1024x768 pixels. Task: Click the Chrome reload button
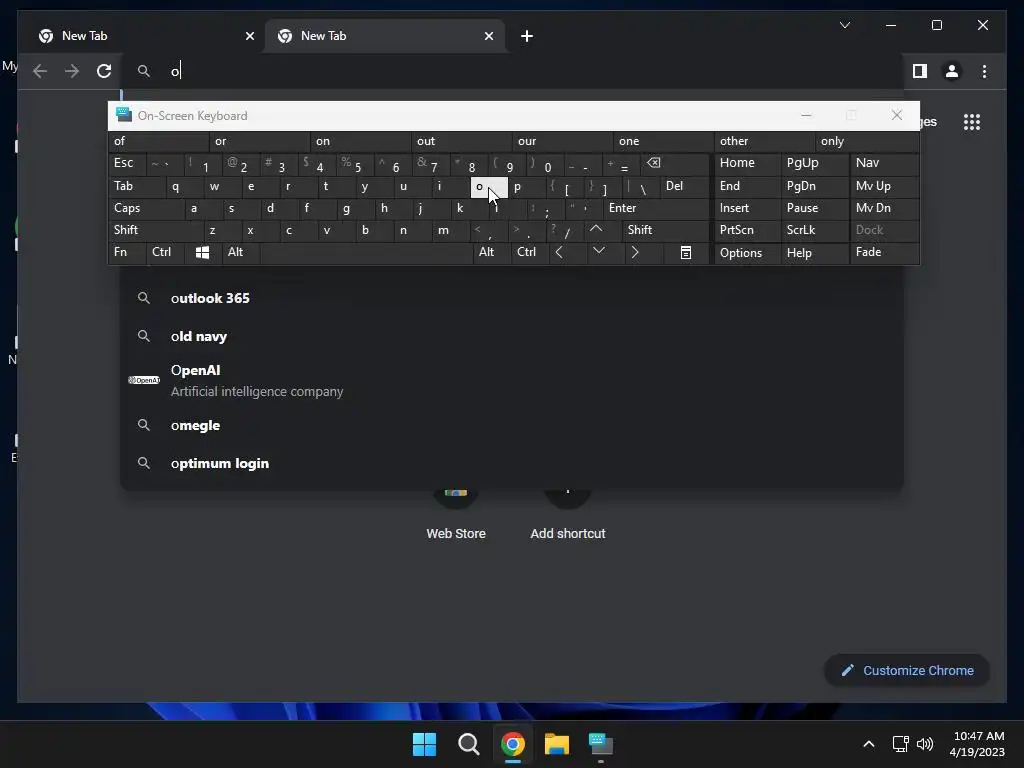pyautogui.click(x=104, y=71)
